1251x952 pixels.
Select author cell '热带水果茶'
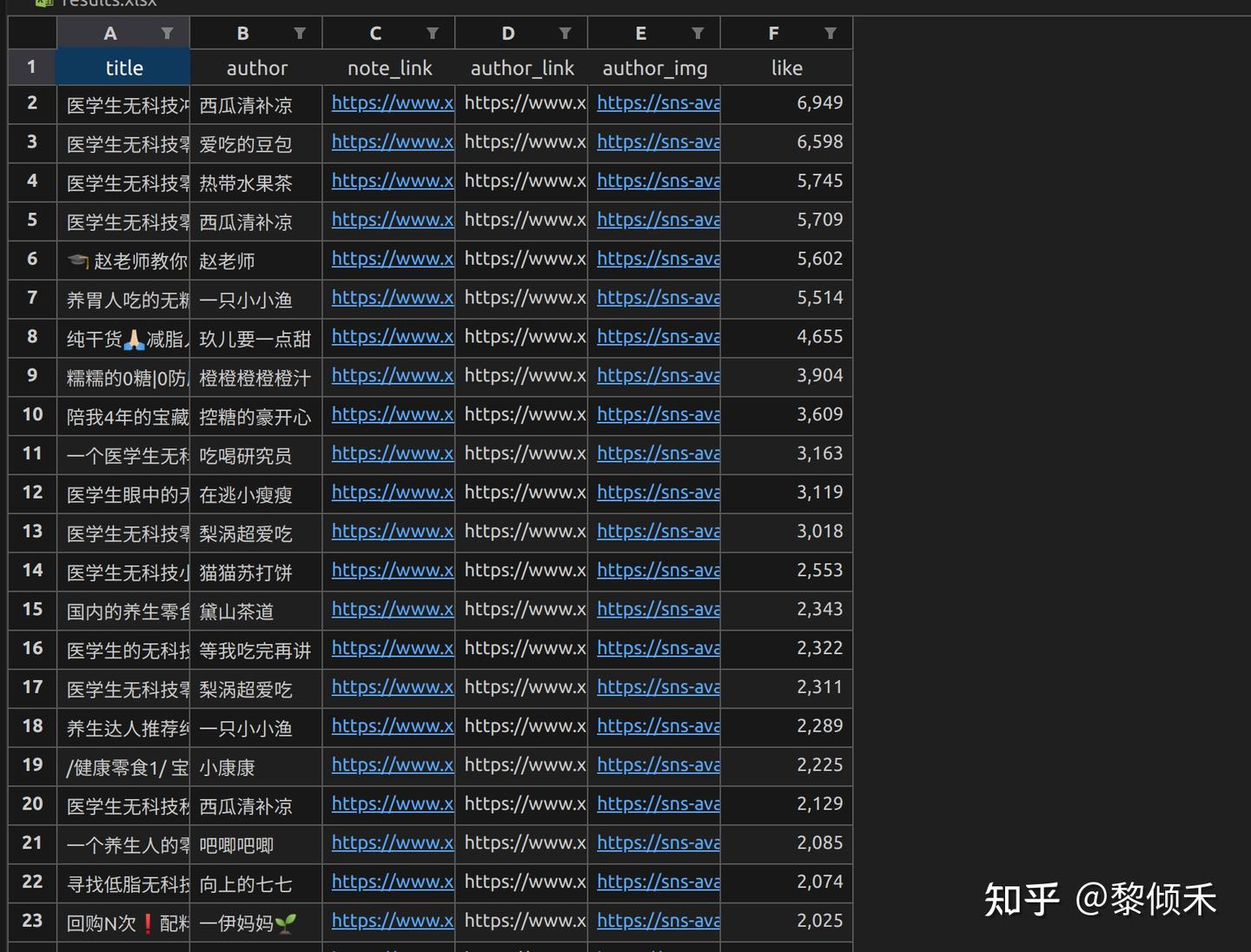(256, 182)
